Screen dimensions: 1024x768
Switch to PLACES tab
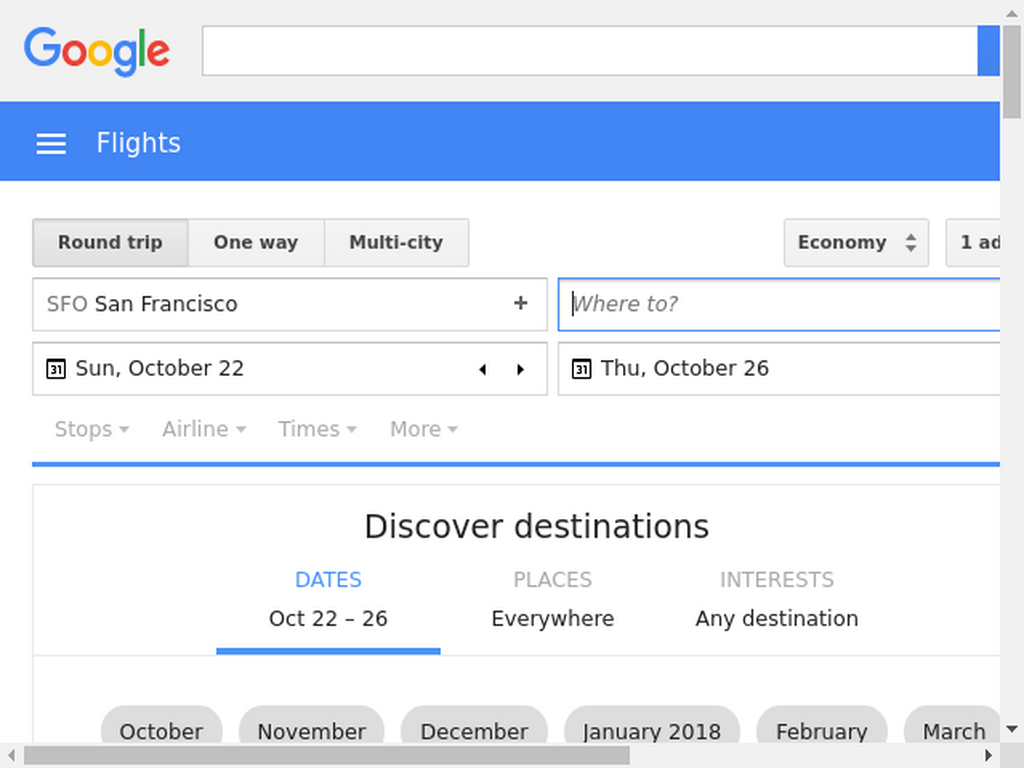(552, 600)
